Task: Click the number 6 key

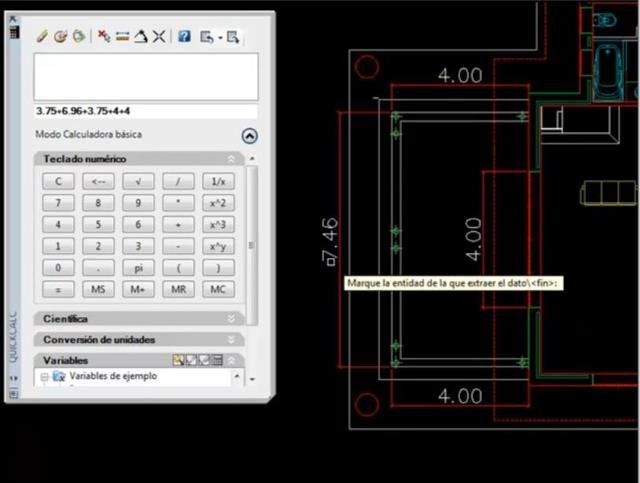Action: tap(138, 225)
